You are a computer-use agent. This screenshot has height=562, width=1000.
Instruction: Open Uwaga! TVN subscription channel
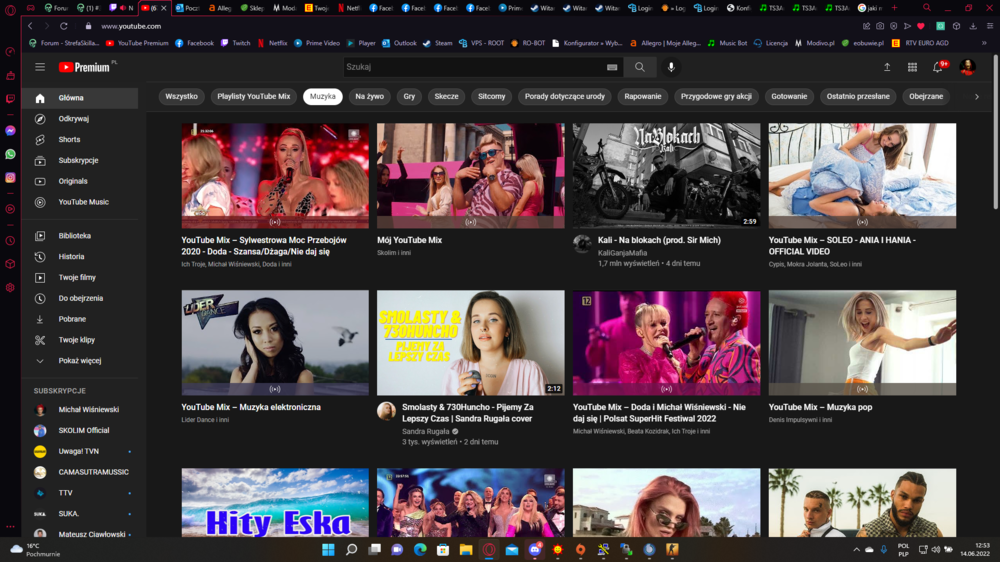[80, 452]
